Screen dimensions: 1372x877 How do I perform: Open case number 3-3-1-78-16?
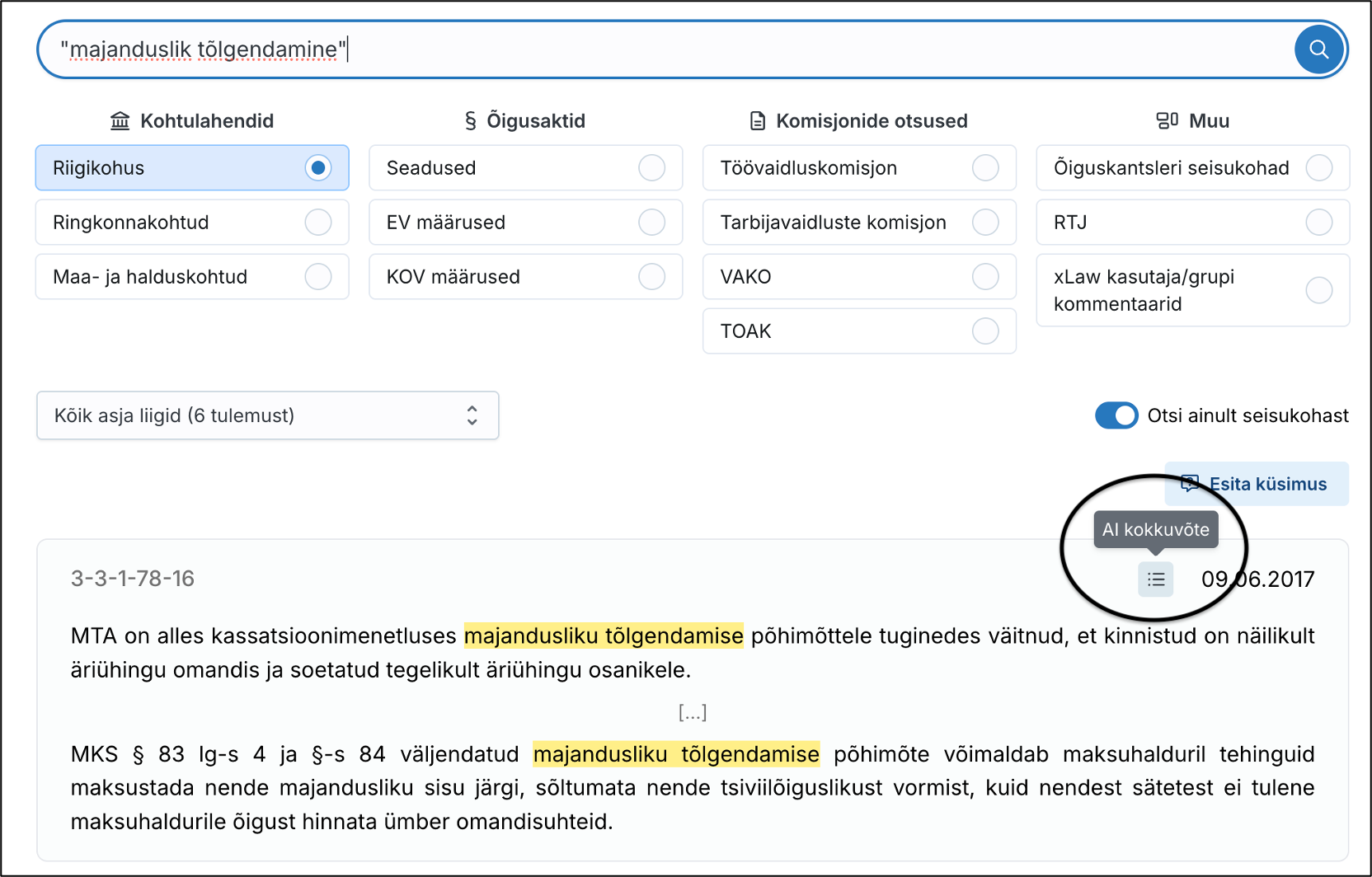(x=133, y=579)
